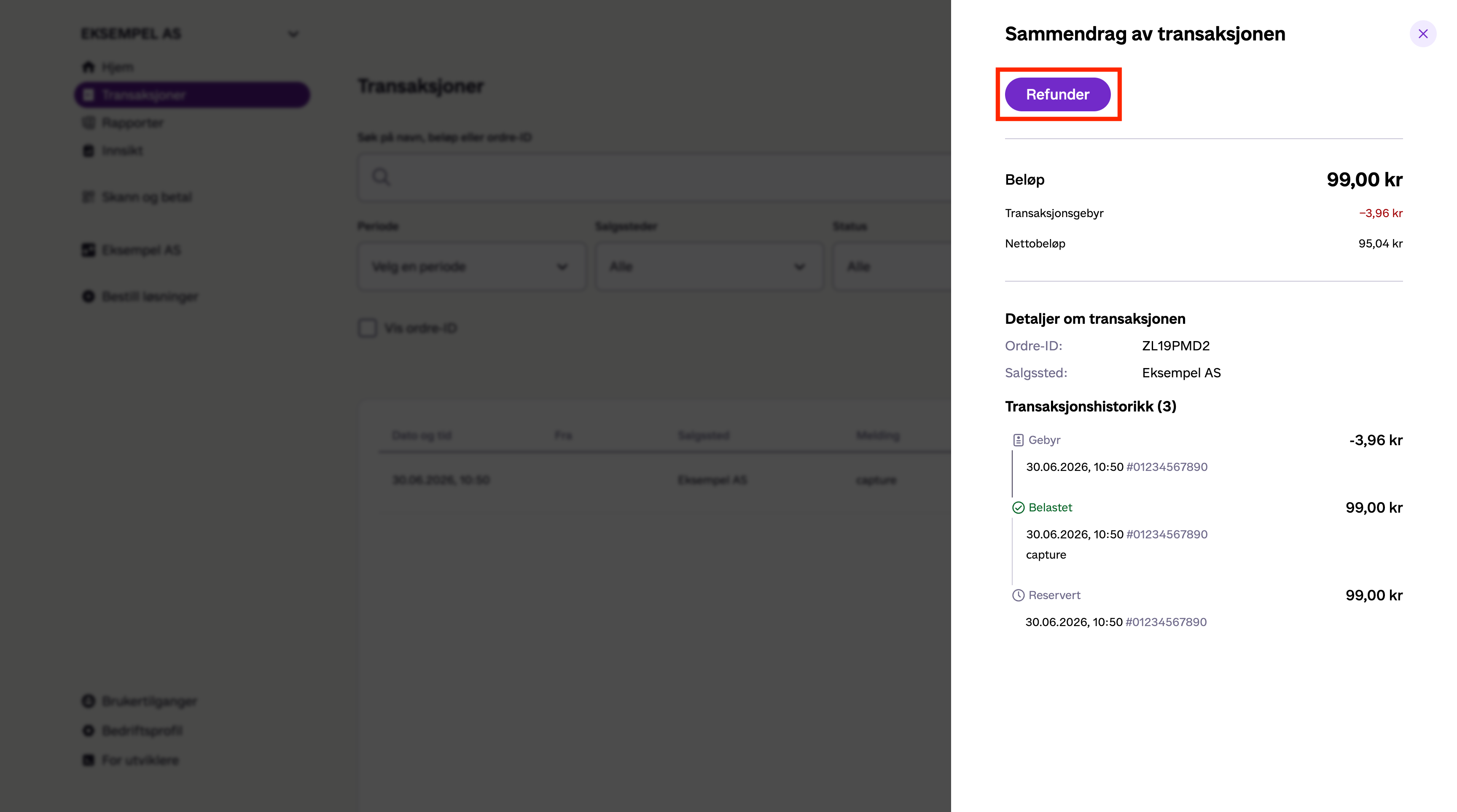Click the Refunder button

click(x=1057, y=94)
